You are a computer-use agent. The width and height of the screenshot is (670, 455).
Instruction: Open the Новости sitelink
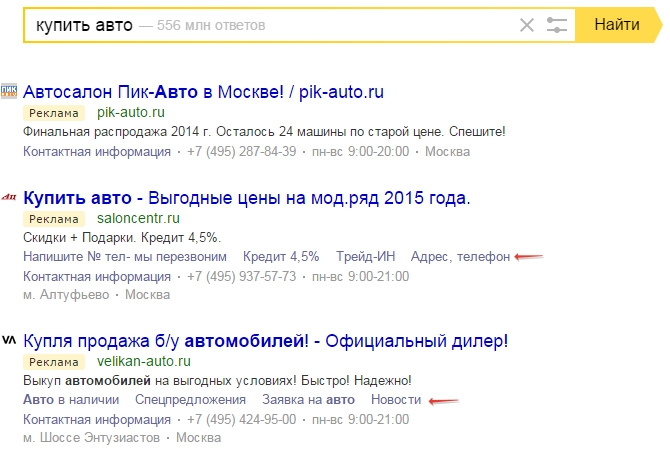pyautogui.click(x=395, y=400)
